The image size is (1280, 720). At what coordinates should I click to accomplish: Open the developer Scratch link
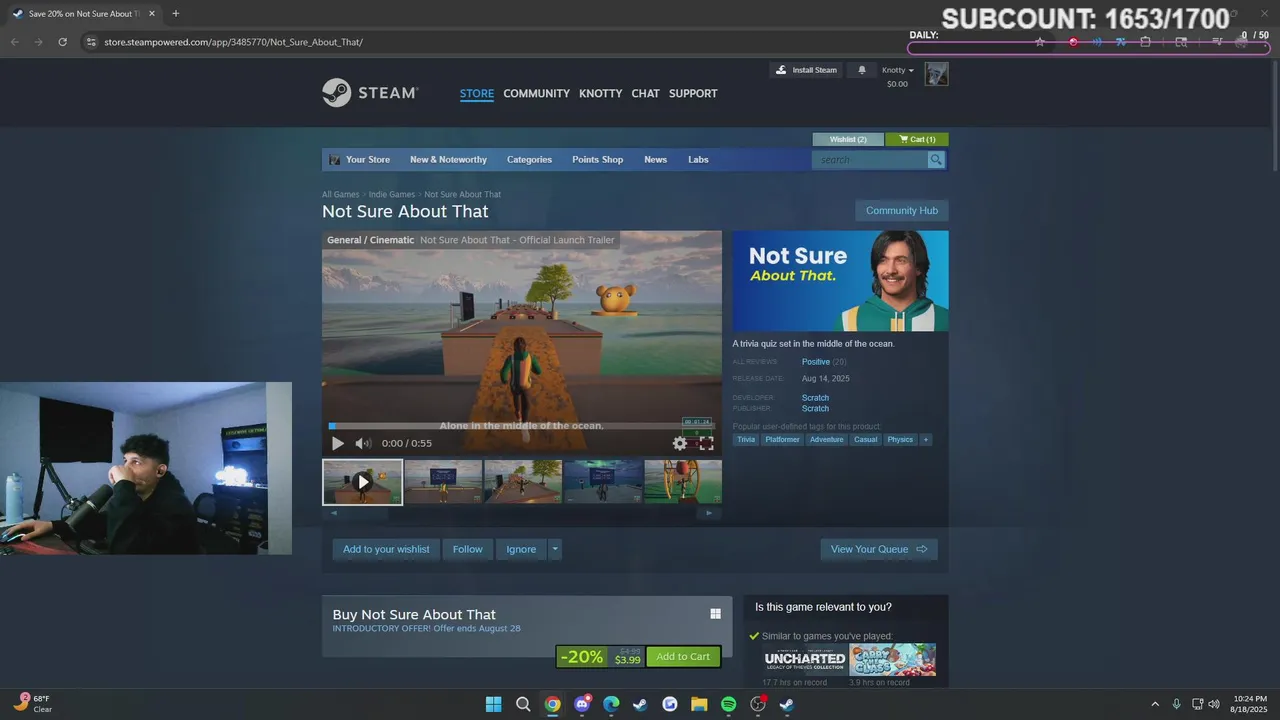(815, 398)
